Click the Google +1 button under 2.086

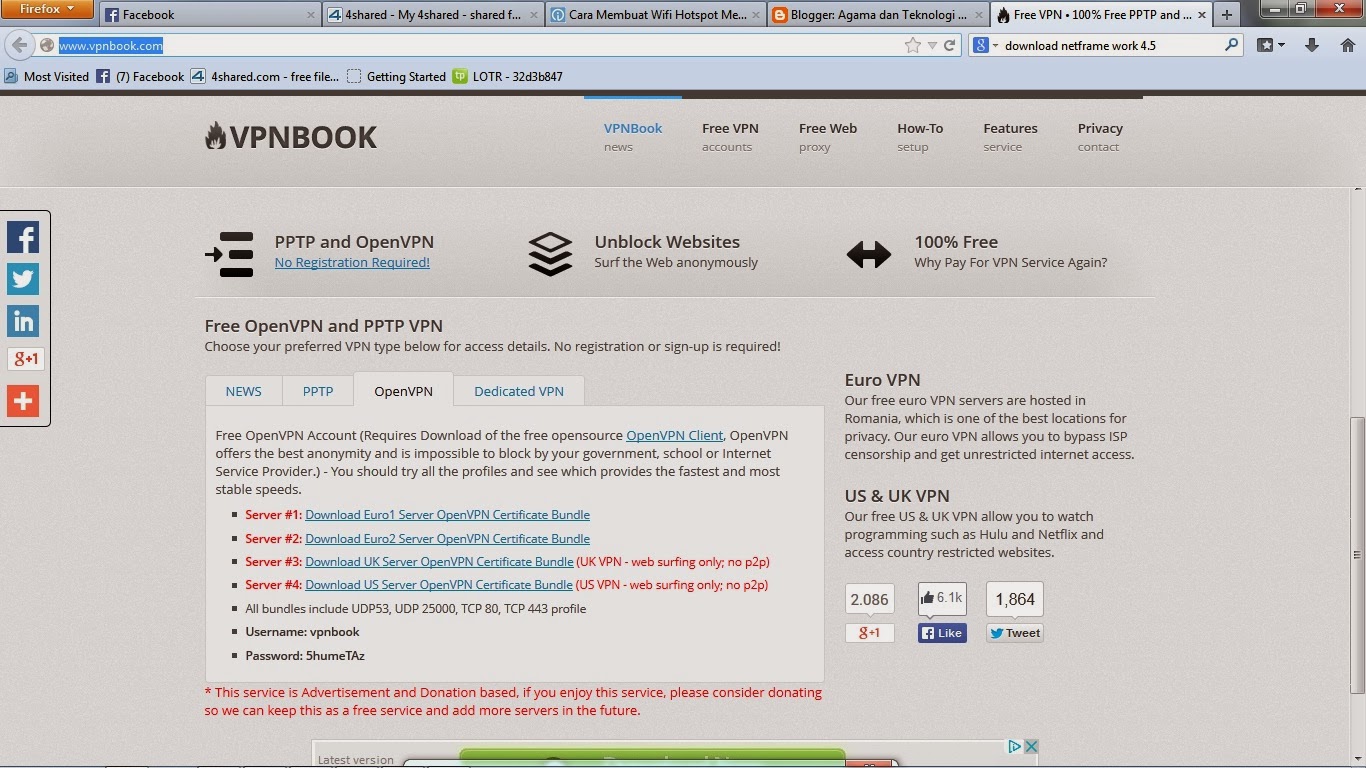(x=869, y=633)
